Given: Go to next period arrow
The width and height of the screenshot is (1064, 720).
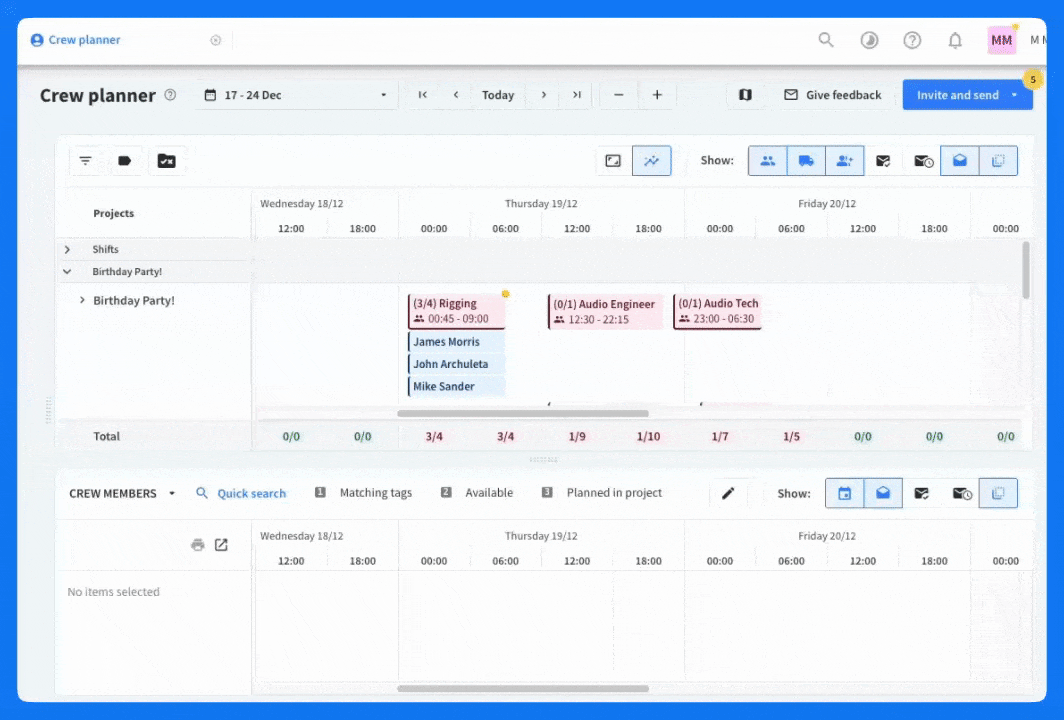Looking at the screenshot, I should pyautogui.click(x=544, y=95).
